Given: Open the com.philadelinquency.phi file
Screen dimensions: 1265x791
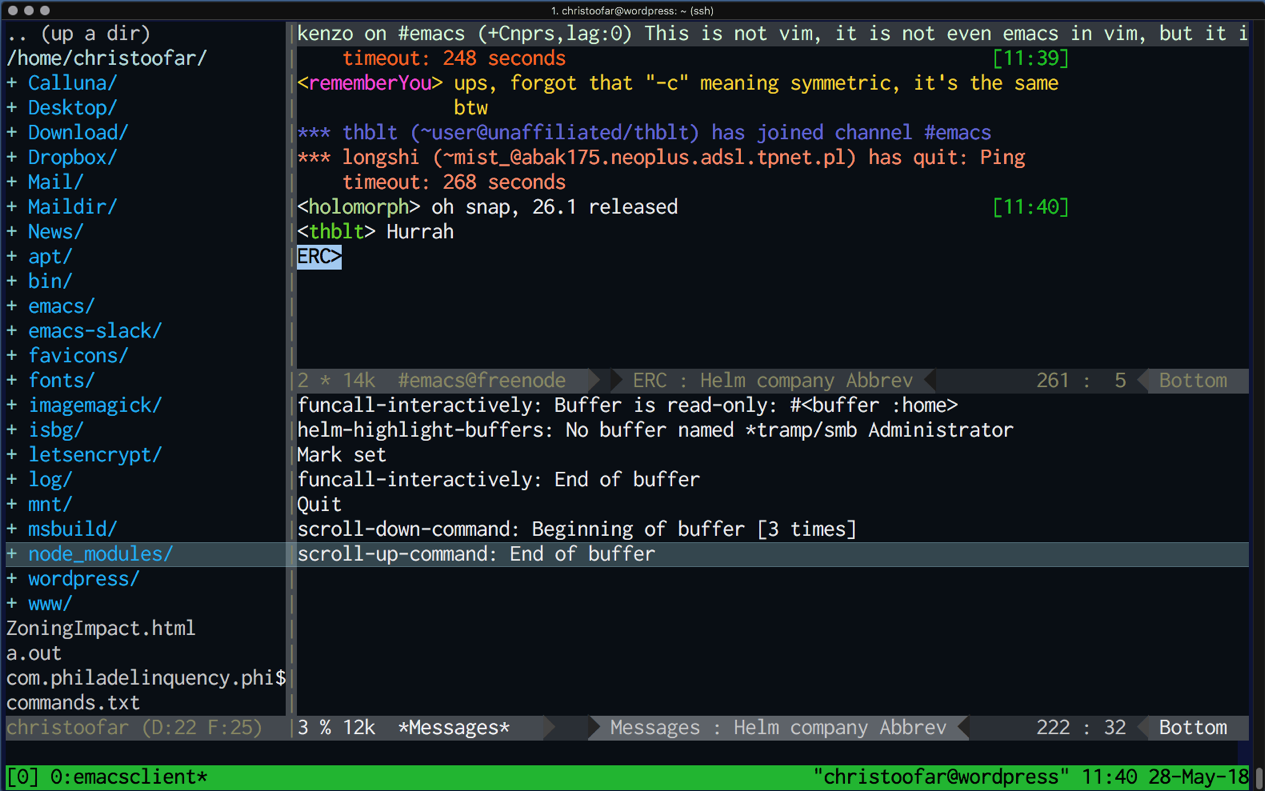Looking at the screenshot, I should [146, 678].
